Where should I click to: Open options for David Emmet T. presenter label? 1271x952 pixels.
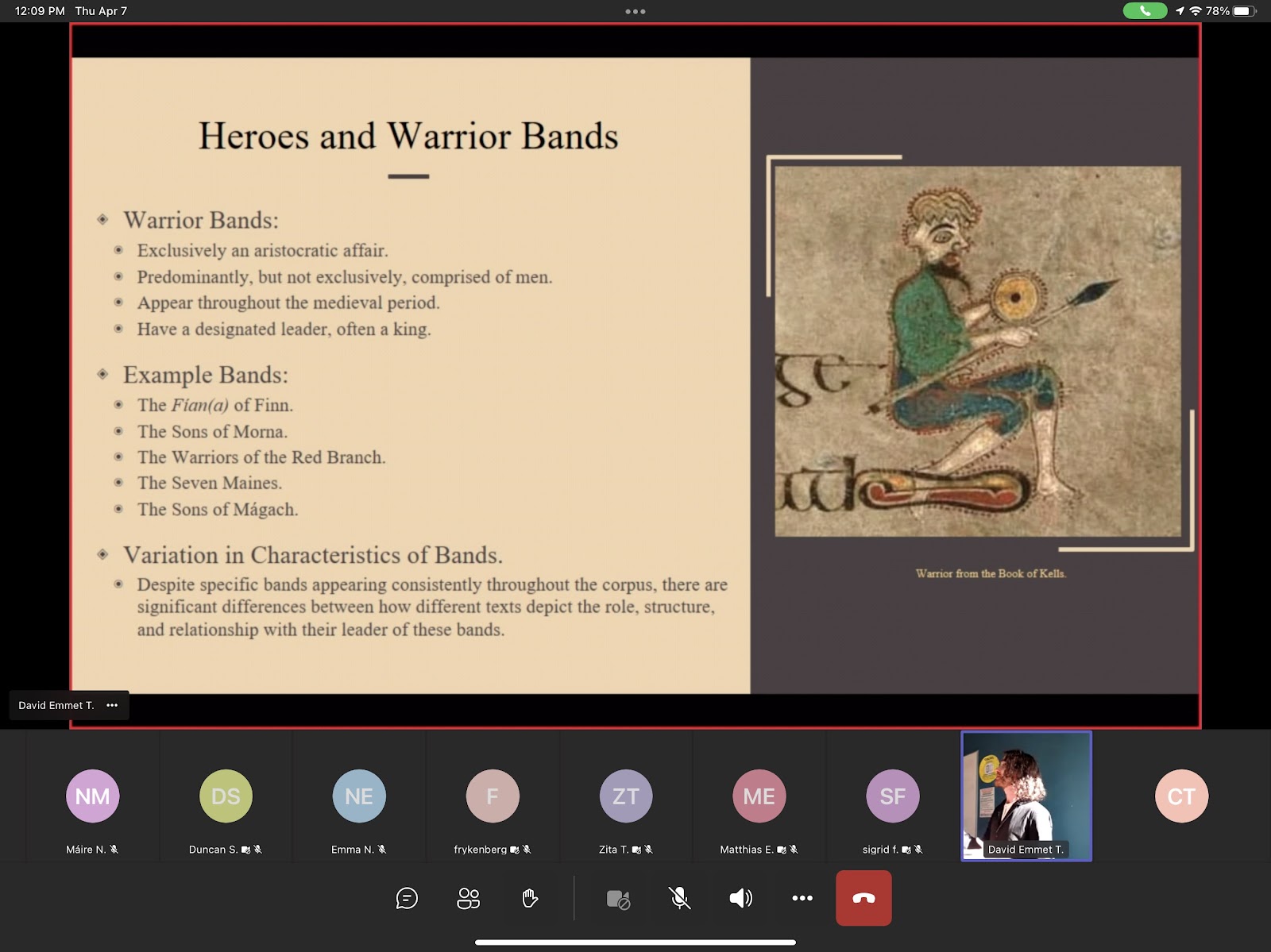112,705
